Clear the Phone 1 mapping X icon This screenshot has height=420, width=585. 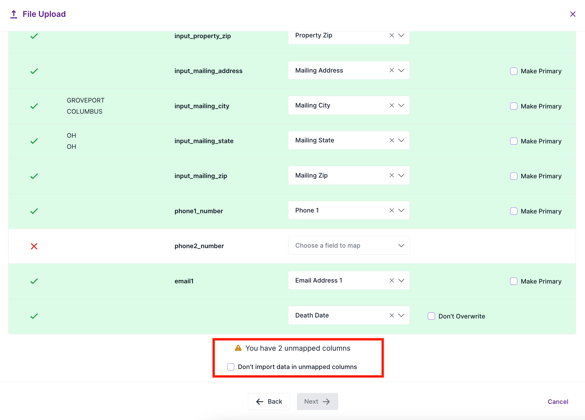391,210
